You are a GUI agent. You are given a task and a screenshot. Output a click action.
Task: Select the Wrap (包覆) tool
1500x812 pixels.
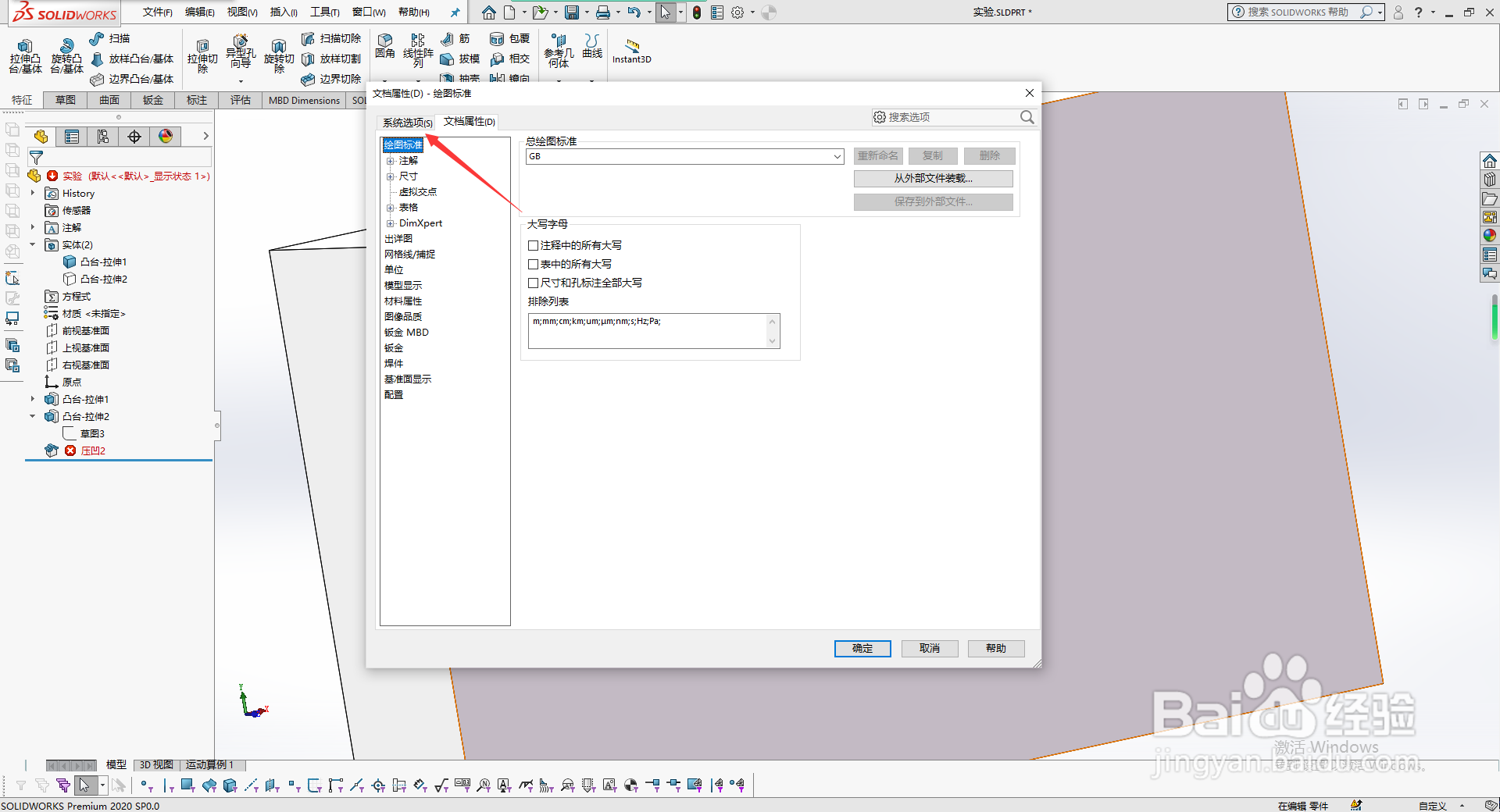[510, 37]
